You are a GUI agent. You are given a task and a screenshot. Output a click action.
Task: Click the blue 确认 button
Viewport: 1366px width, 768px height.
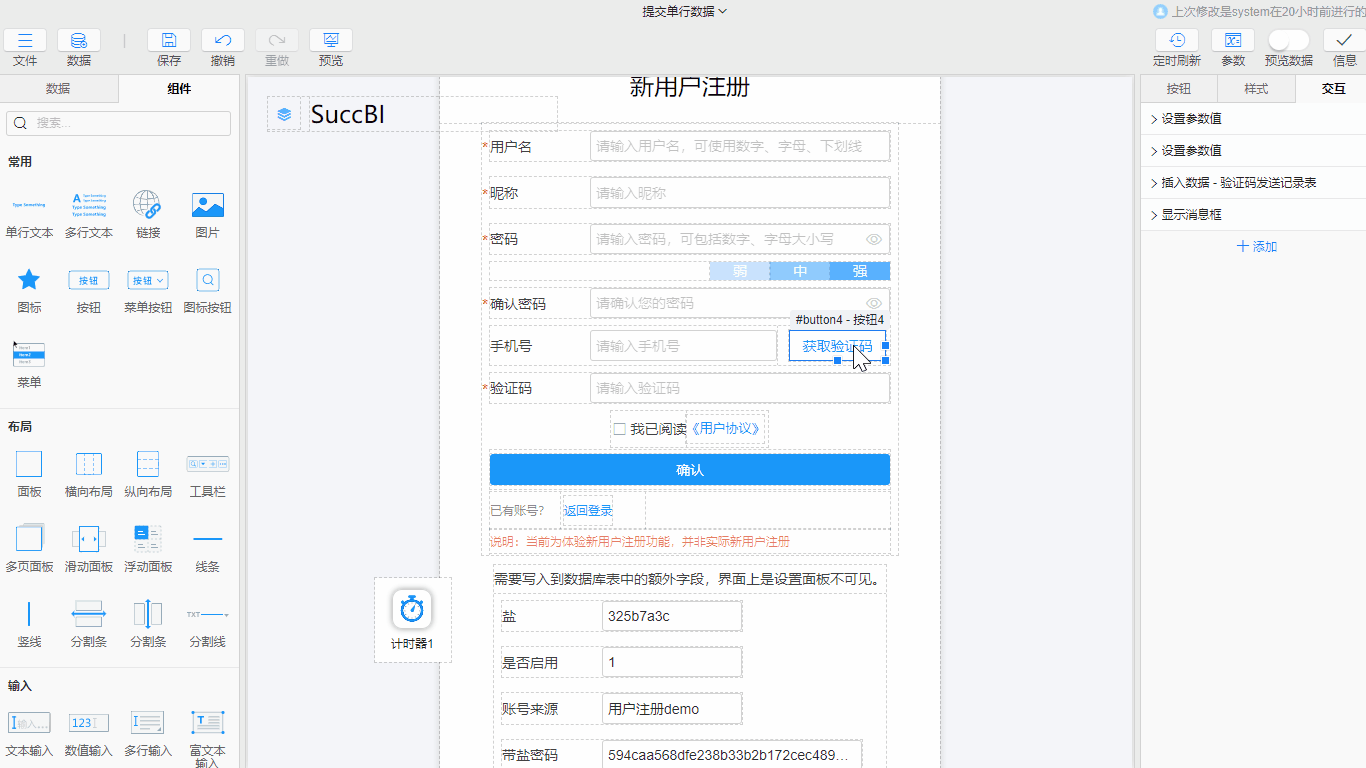(689, 469)
